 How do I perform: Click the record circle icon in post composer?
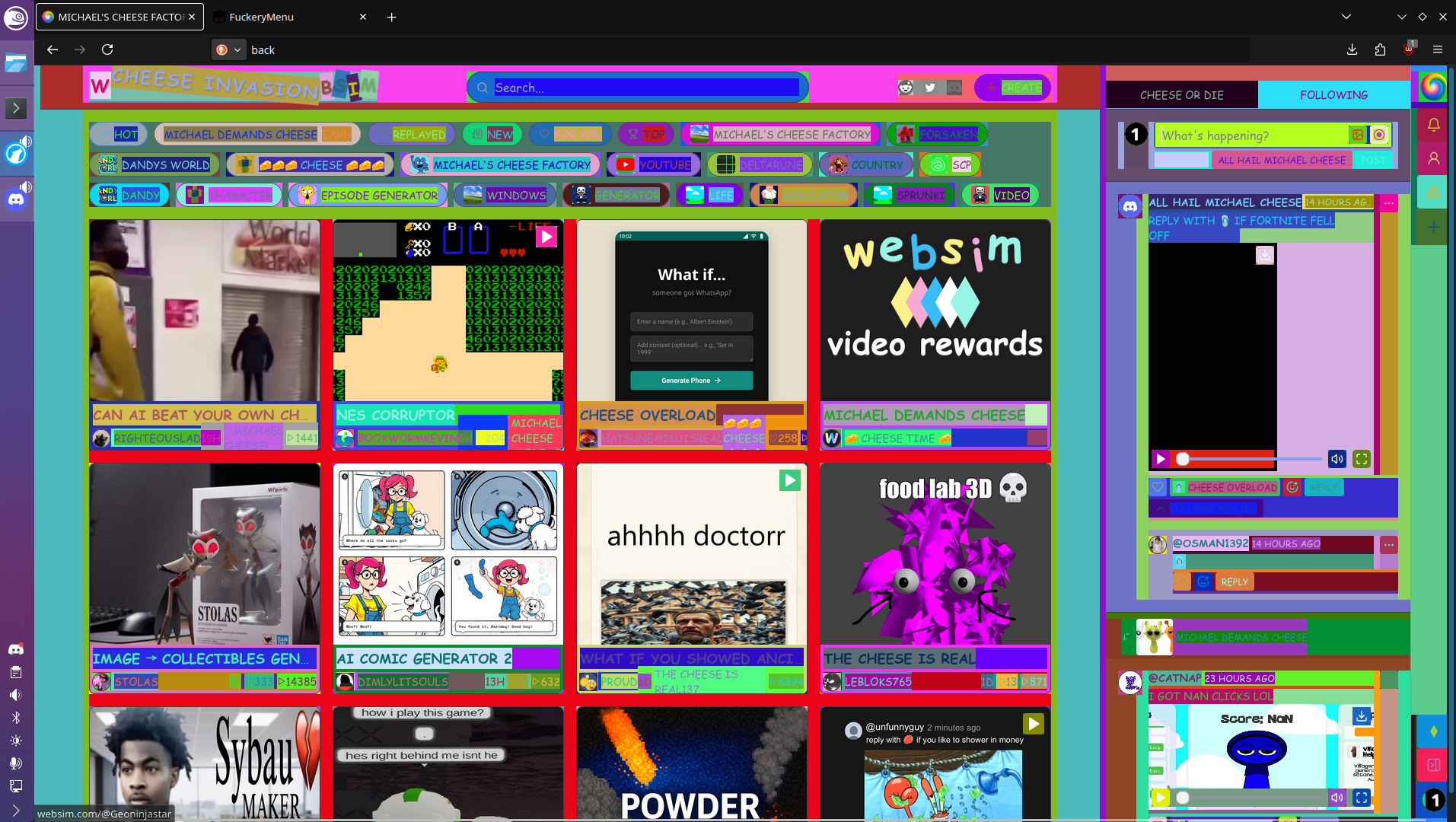pyautogui.click(x=1379, y=135)
